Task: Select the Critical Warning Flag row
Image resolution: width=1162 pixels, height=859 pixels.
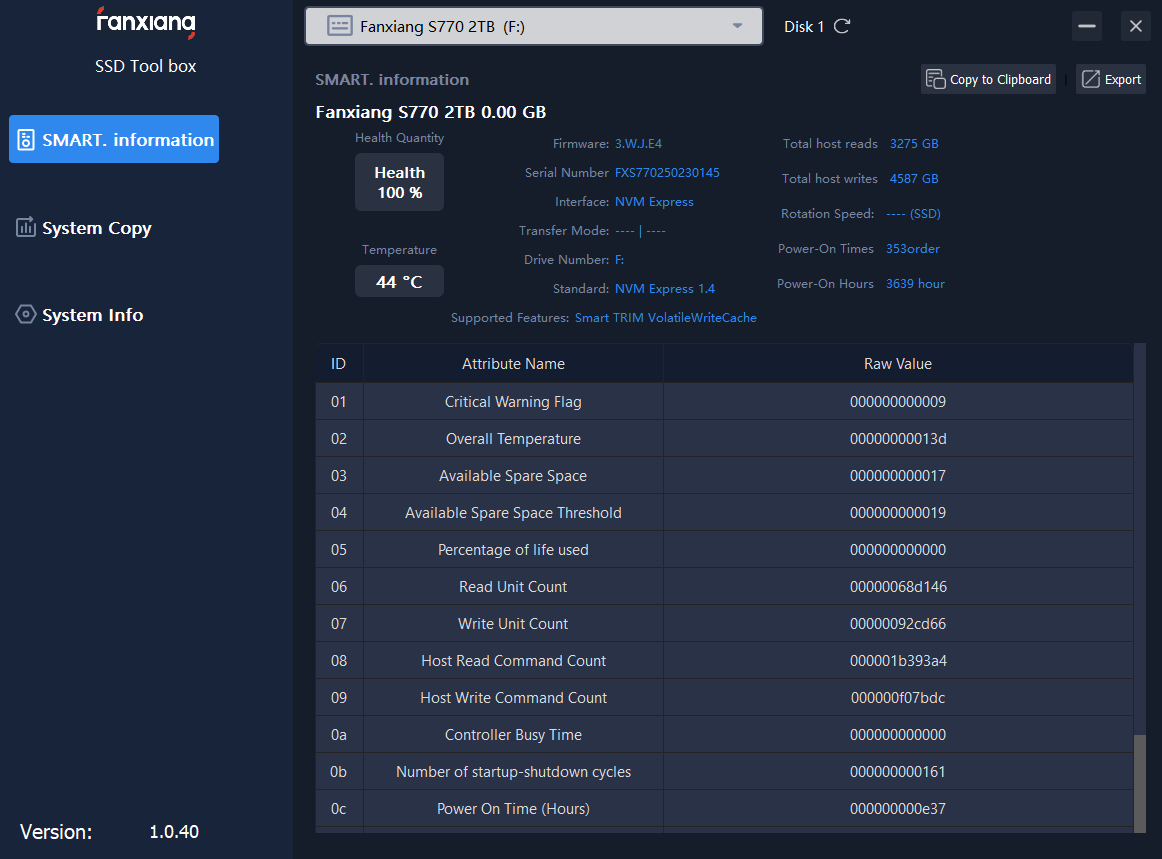Action: coord(725,402)
